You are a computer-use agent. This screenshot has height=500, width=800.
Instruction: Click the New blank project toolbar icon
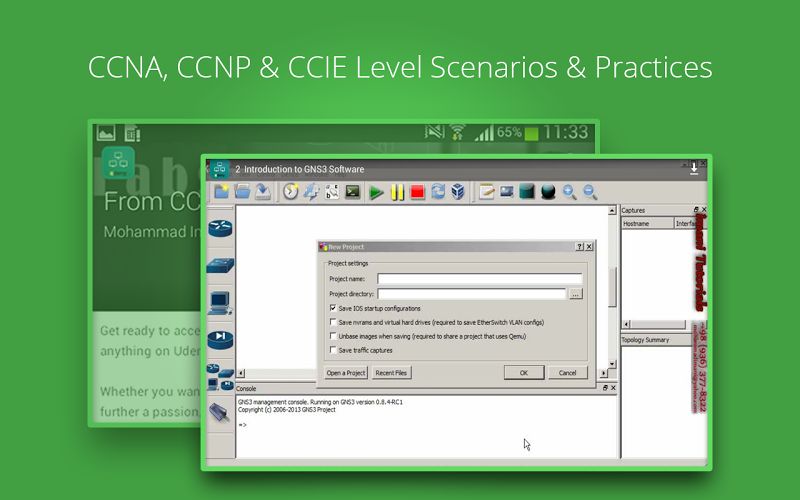tap(221, 192)
